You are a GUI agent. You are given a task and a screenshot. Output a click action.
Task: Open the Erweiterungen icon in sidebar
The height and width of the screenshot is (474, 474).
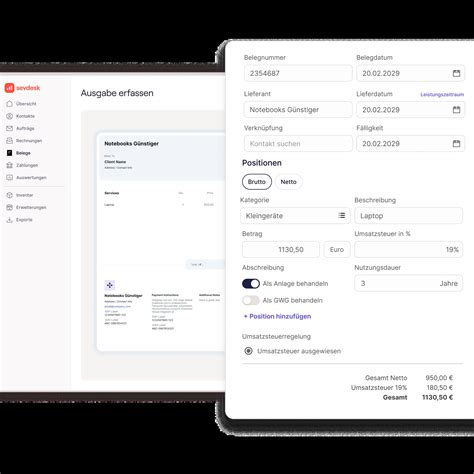pyautogui.click(x=10, y=207)
